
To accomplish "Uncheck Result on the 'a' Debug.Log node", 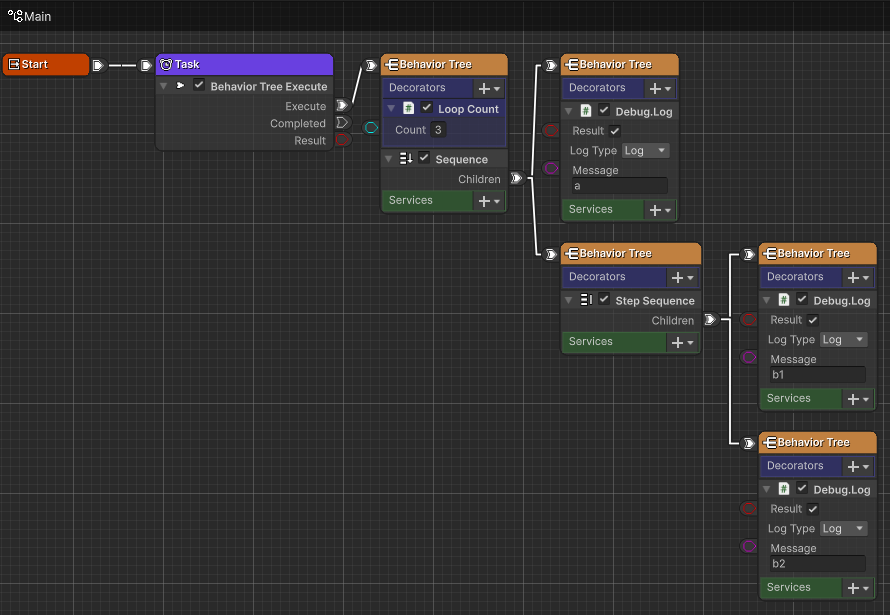I will point(615,131).
